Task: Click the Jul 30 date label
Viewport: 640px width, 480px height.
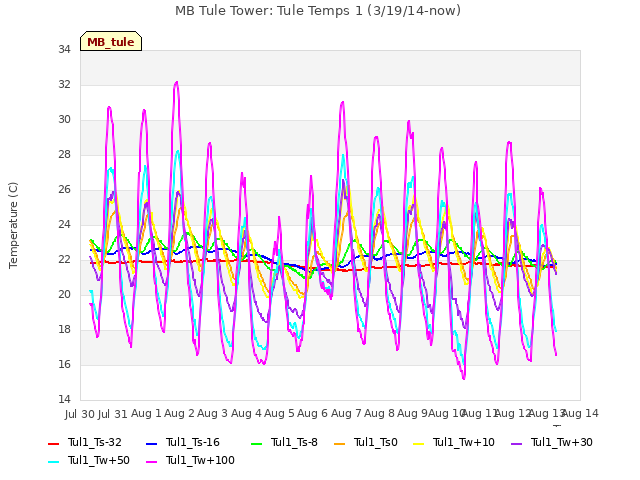Action: click(80, 414)
